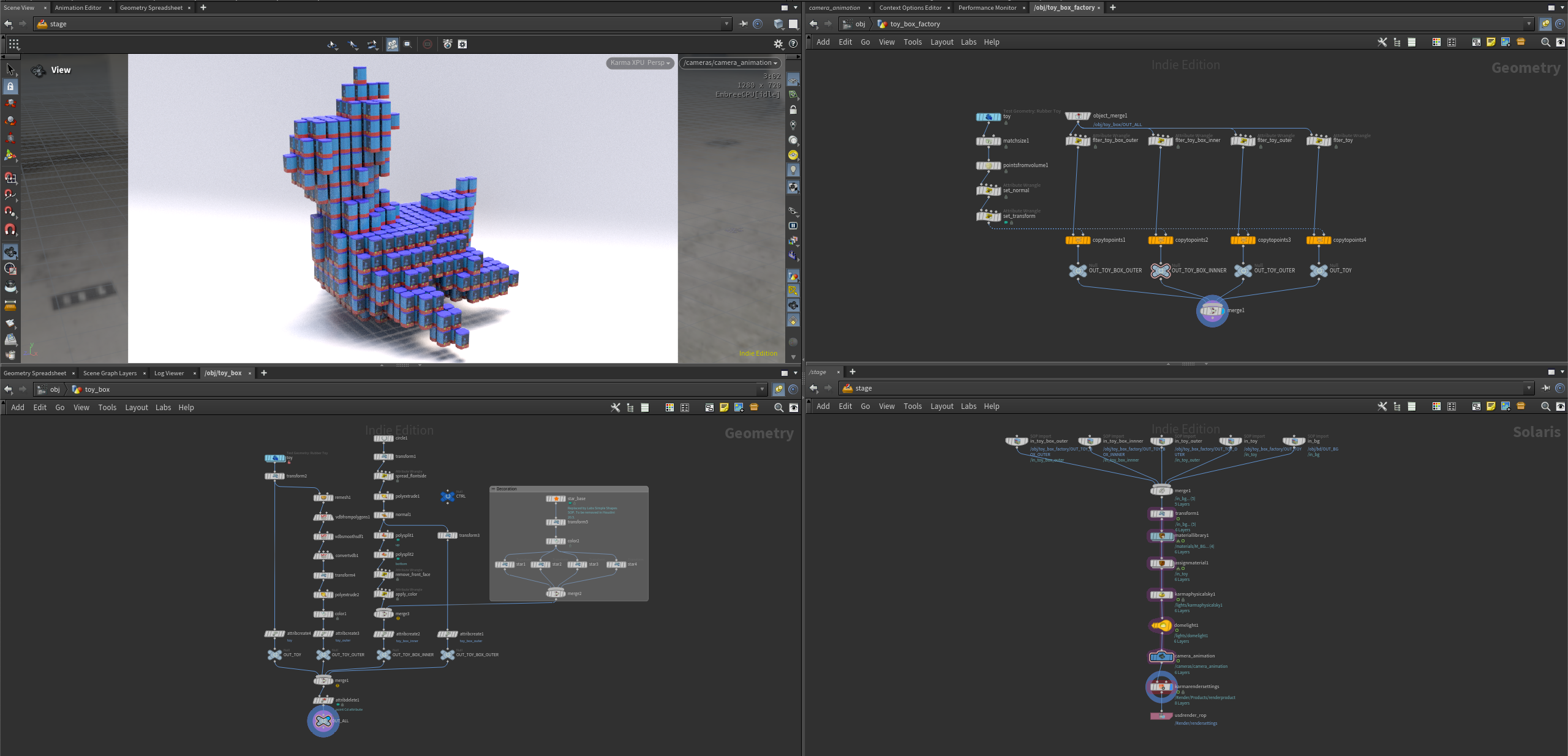Image resolution: width=1568 pixels, height=756 pixels.
Task: Toggle the lighting bulb icon in display toolbar
Action: tap(793, 170)
